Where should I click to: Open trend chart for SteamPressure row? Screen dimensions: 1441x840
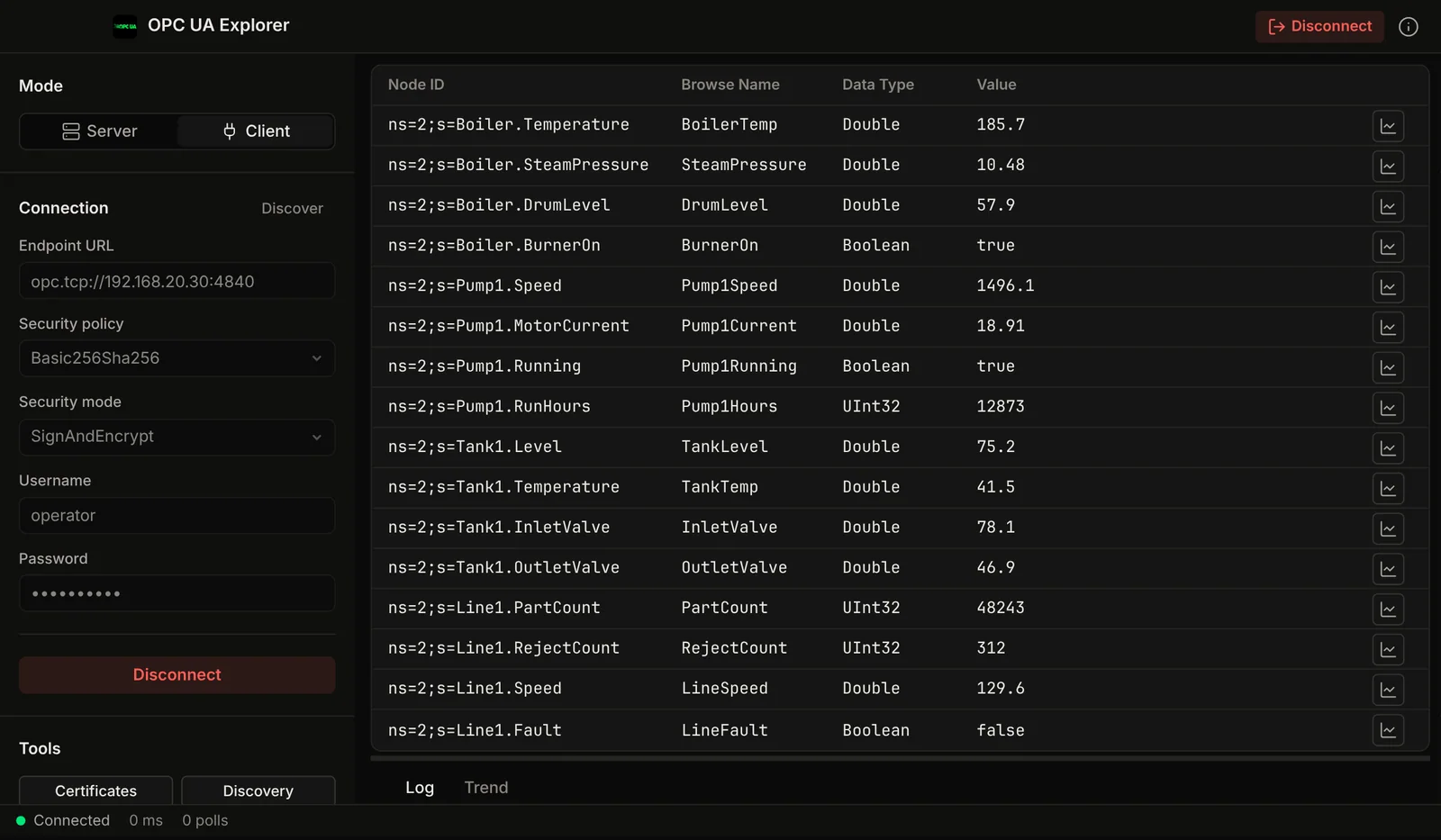coord(1388,167)
